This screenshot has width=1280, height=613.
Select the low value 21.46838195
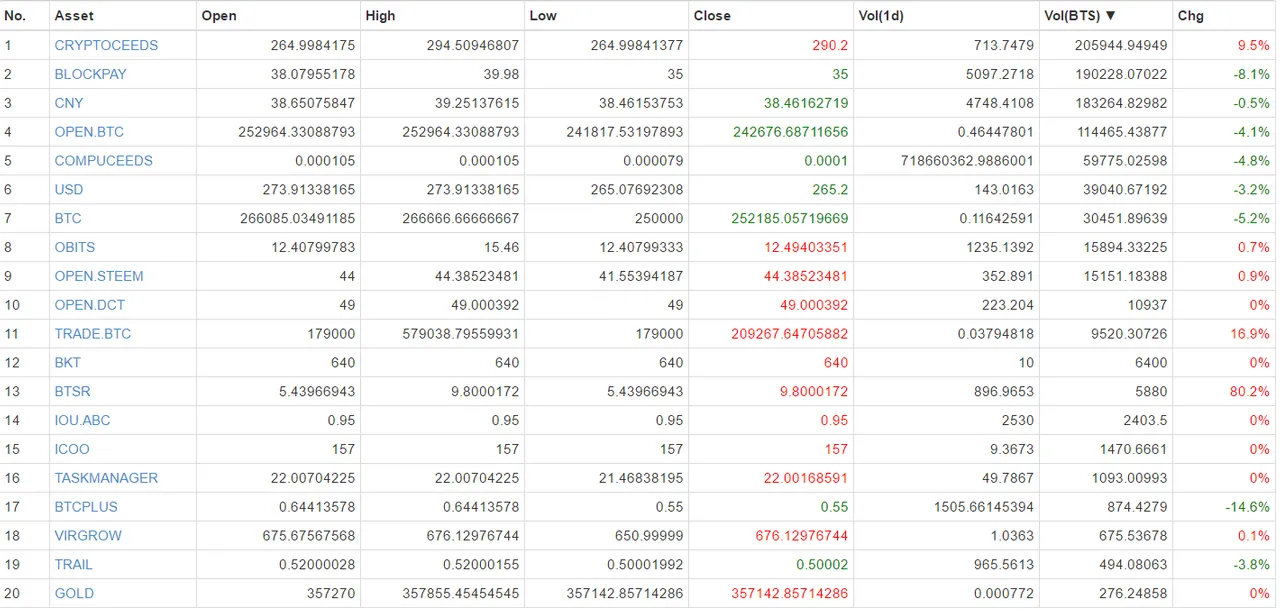641,478
